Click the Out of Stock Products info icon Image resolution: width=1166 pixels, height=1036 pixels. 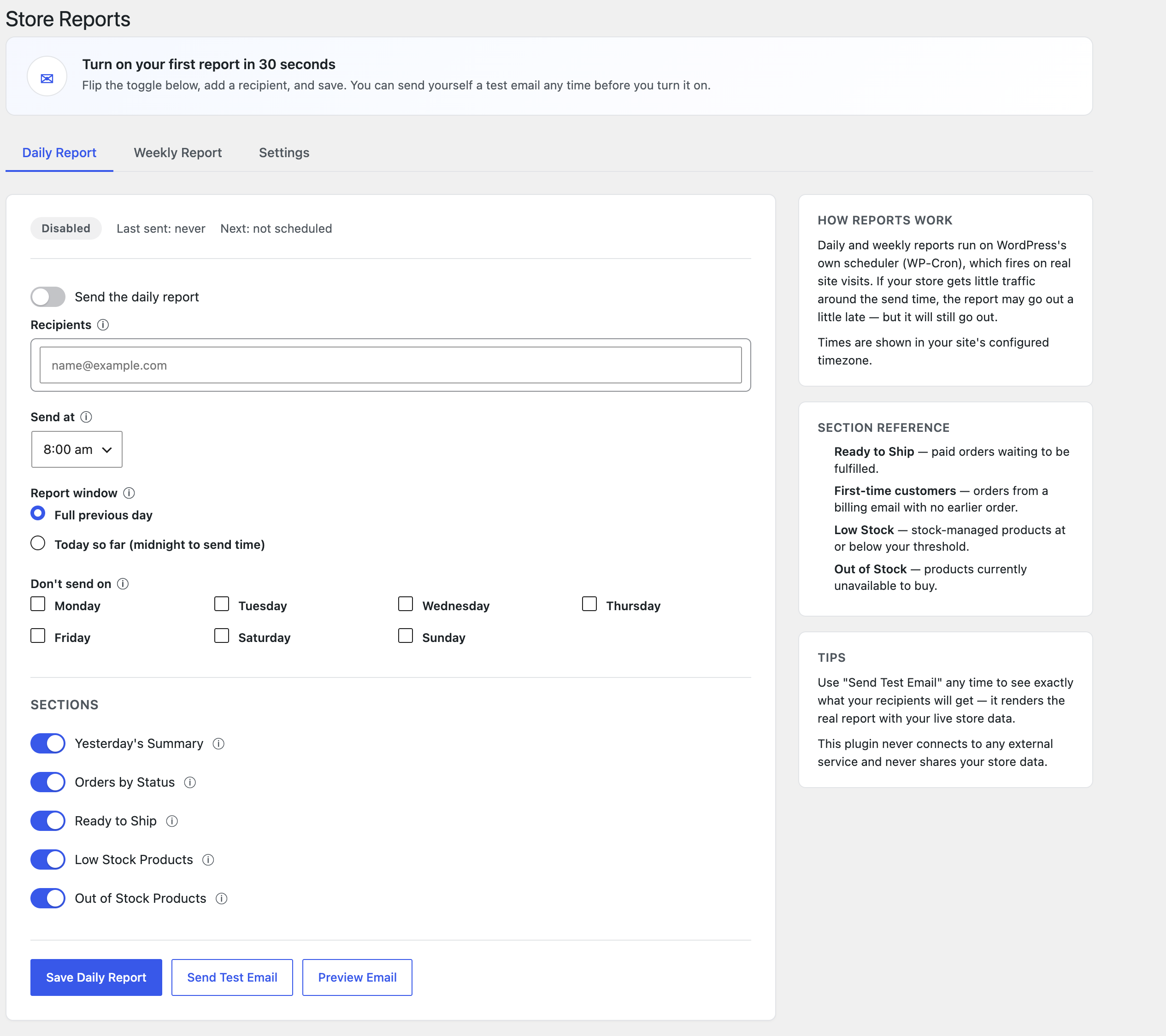(x=221, y=899)
